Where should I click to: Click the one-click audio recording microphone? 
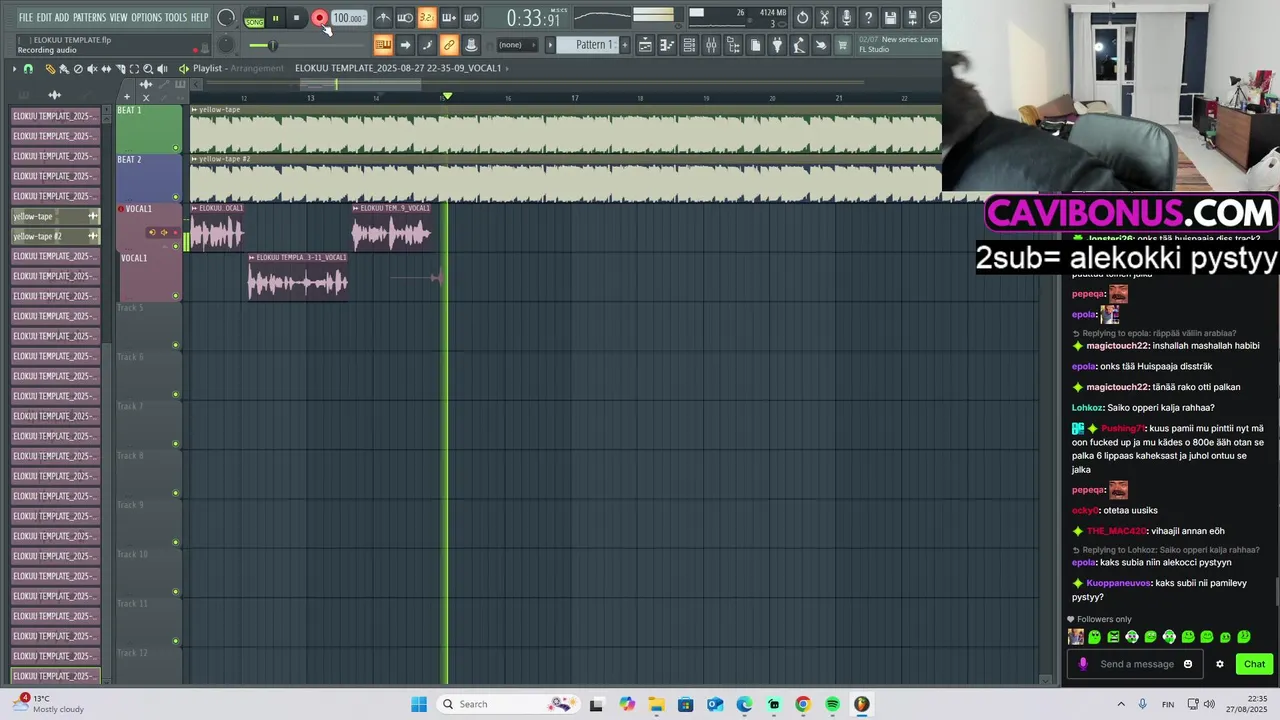846,17
